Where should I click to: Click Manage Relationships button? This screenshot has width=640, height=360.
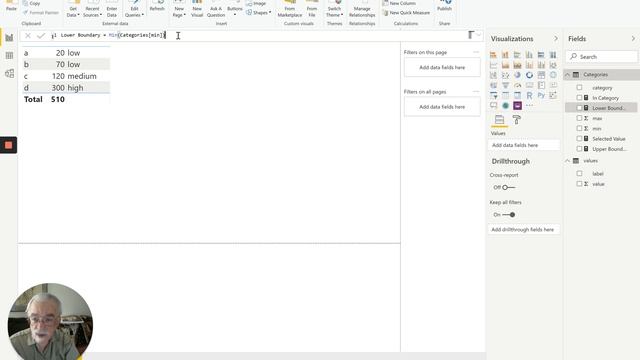362,9
